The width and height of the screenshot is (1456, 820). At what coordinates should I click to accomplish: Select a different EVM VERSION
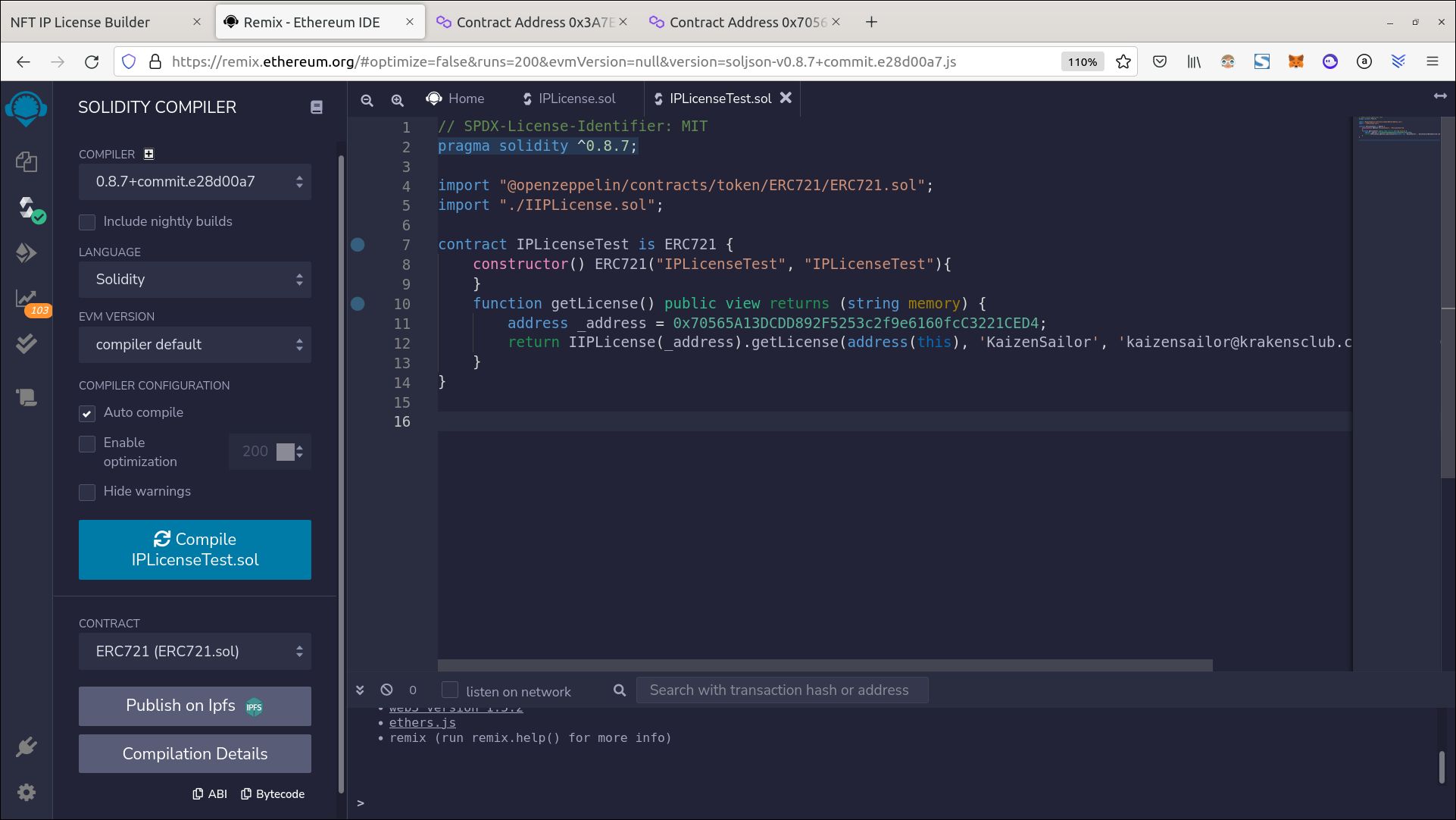point(194,344)
